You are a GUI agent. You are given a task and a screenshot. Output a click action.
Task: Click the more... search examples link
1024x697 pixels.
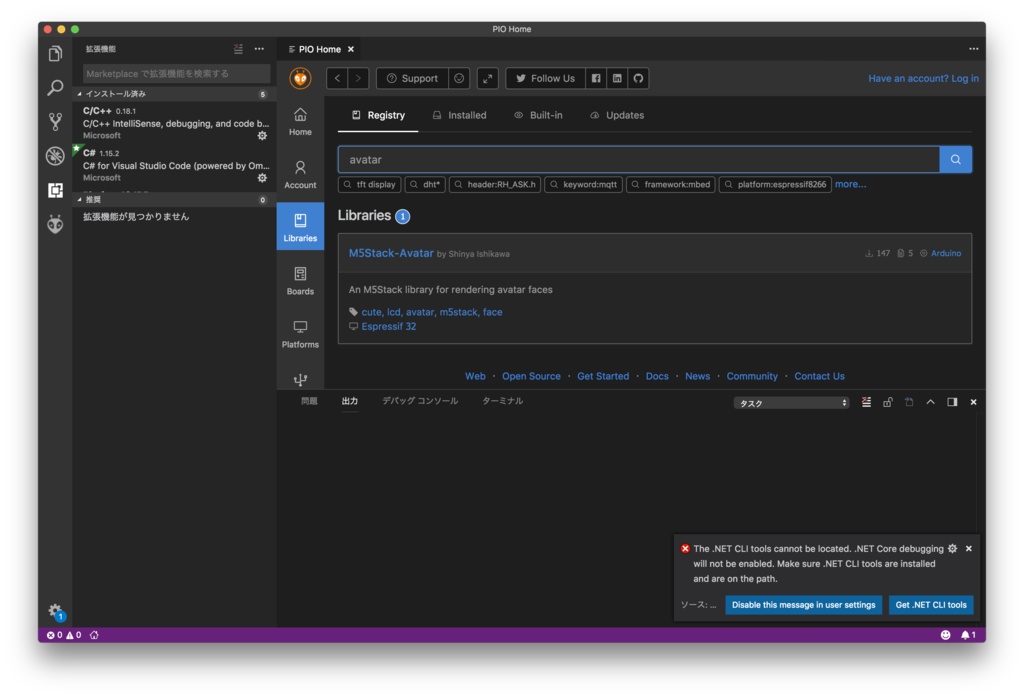click(850, 184)
